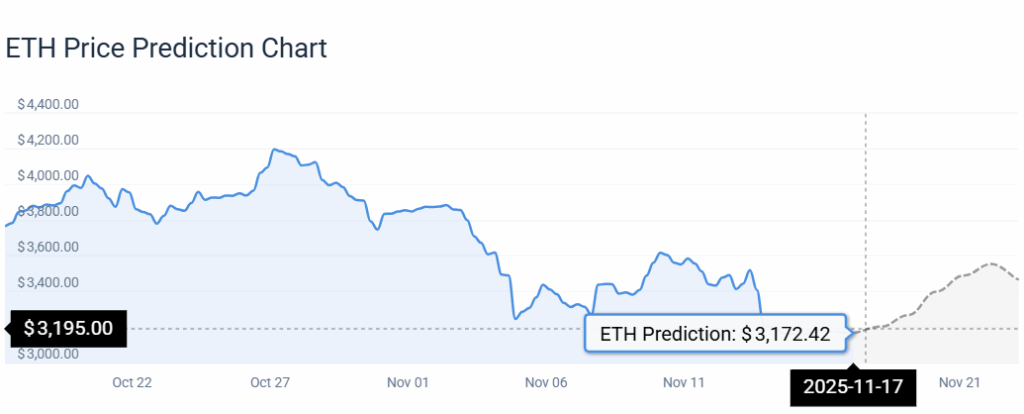The width and height of the screenshot is (1024, 414).
Task: Click the $3,195.00 current price tag
Action: pos(68,328)
